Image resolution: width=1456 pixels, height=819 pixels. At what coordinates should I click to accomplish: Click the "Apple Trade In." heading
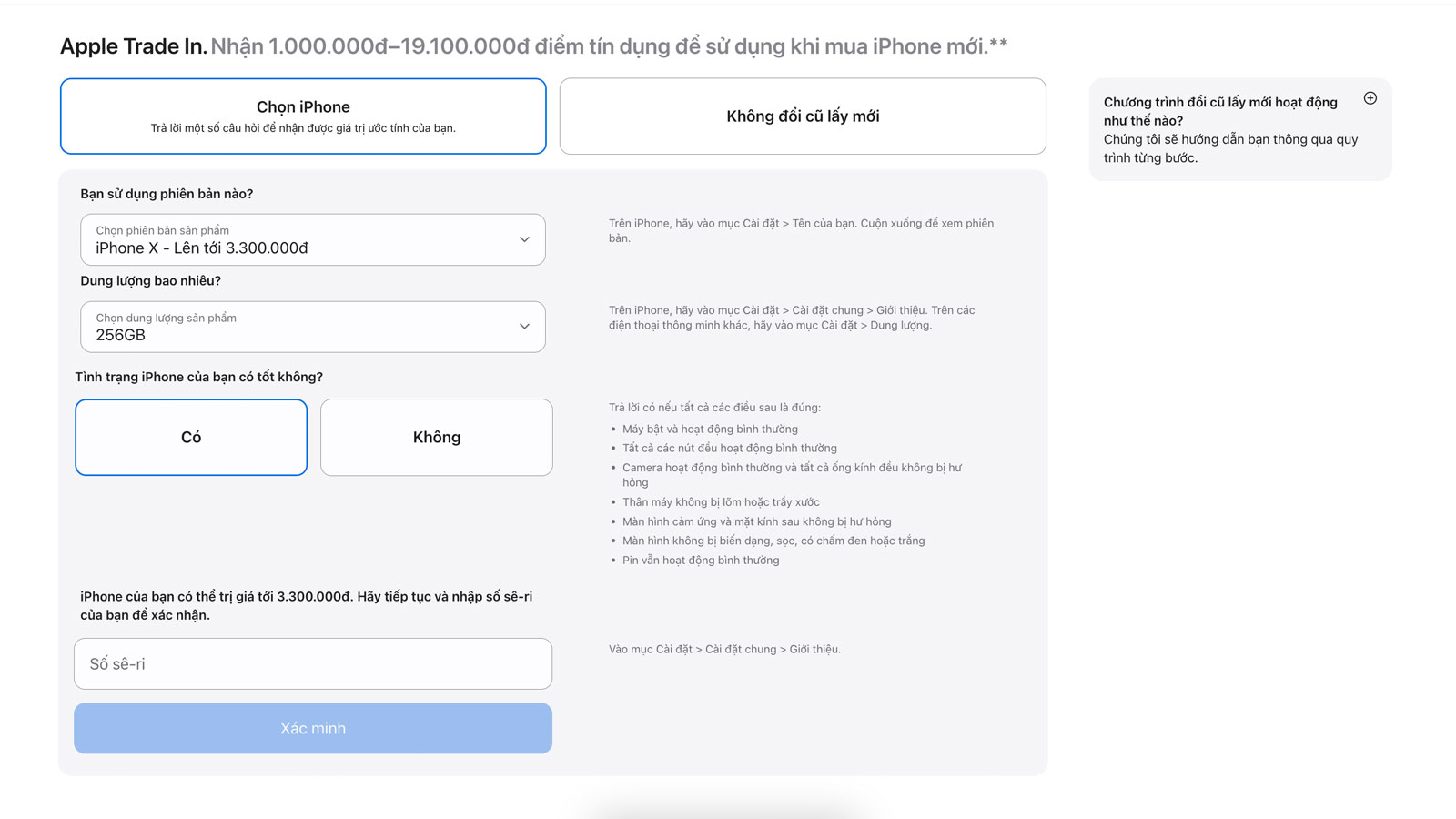click(134, 46)
